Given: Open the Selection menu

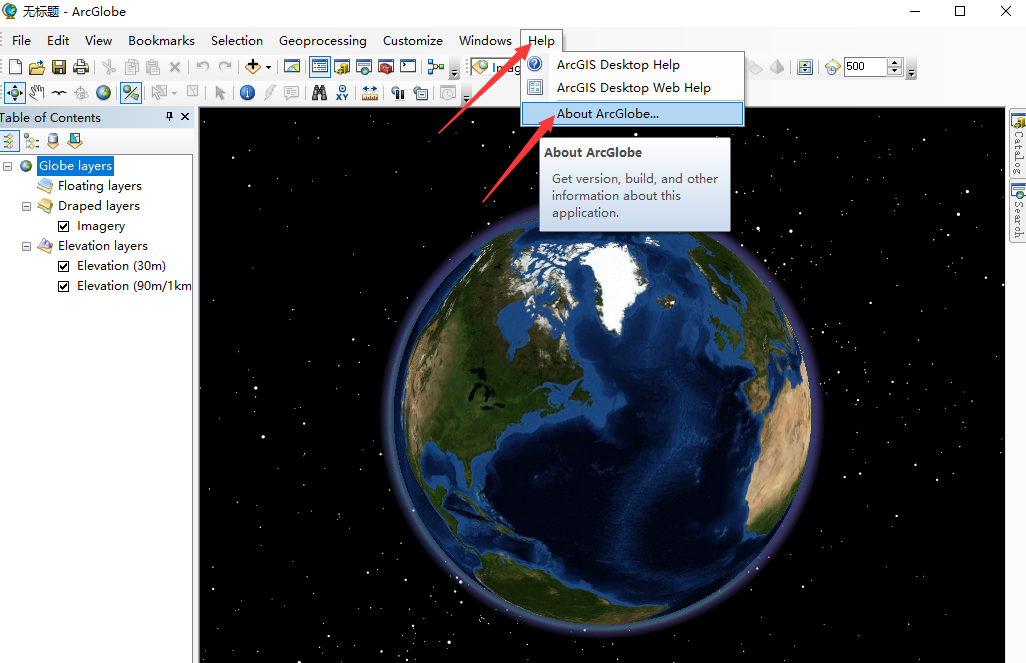Looking at the screenshot, I should [x=237, y=41].
